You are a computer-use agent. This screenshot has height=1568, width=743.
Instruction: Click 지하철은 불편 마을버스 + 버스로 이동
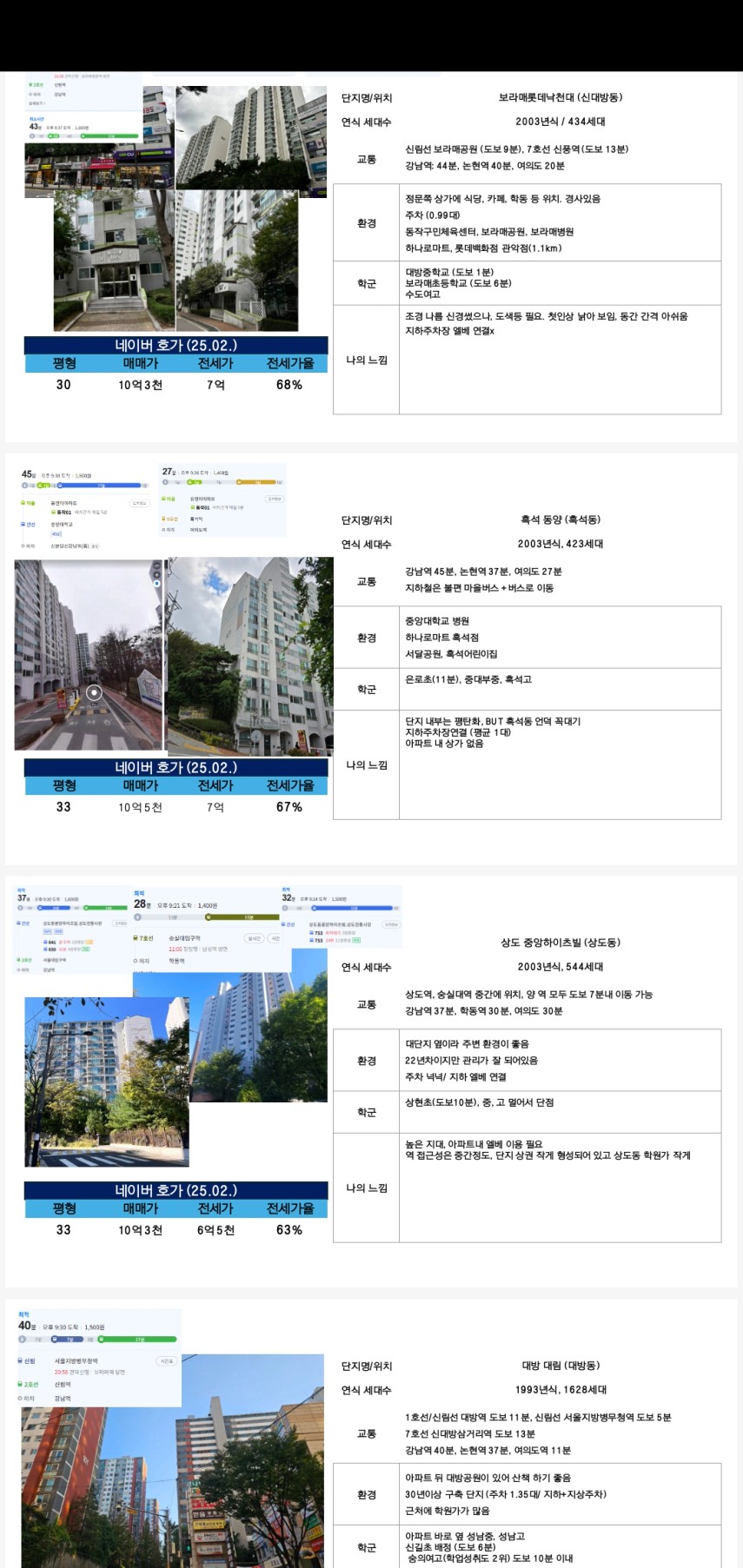[479, 588]
